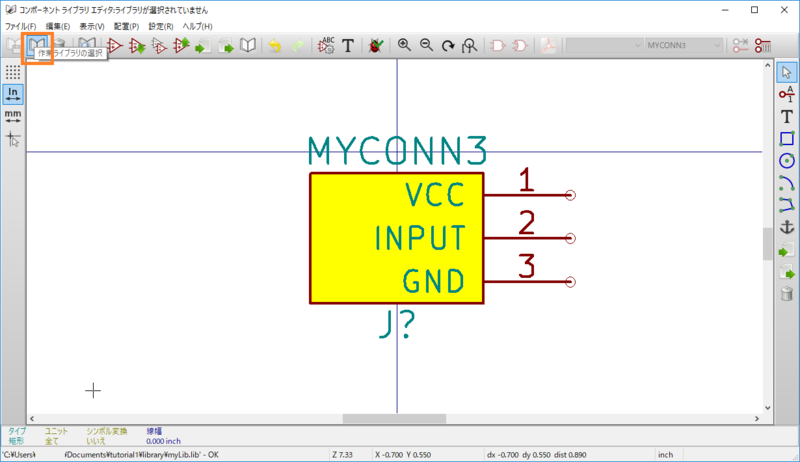Update current component in library
This screenshot has height=462, width=800.
181,45
